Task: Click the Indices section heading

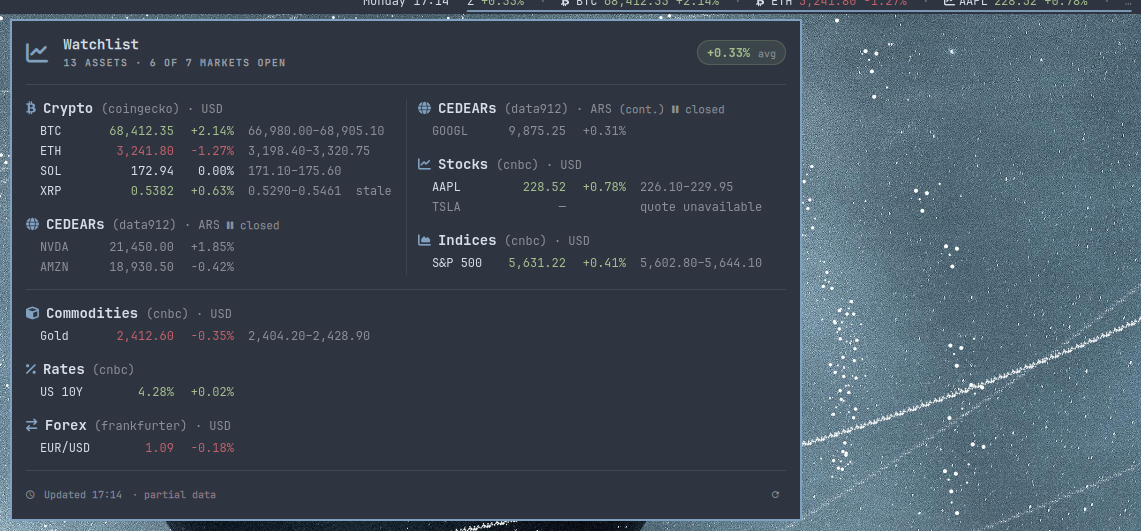Action: click(467, 240)
